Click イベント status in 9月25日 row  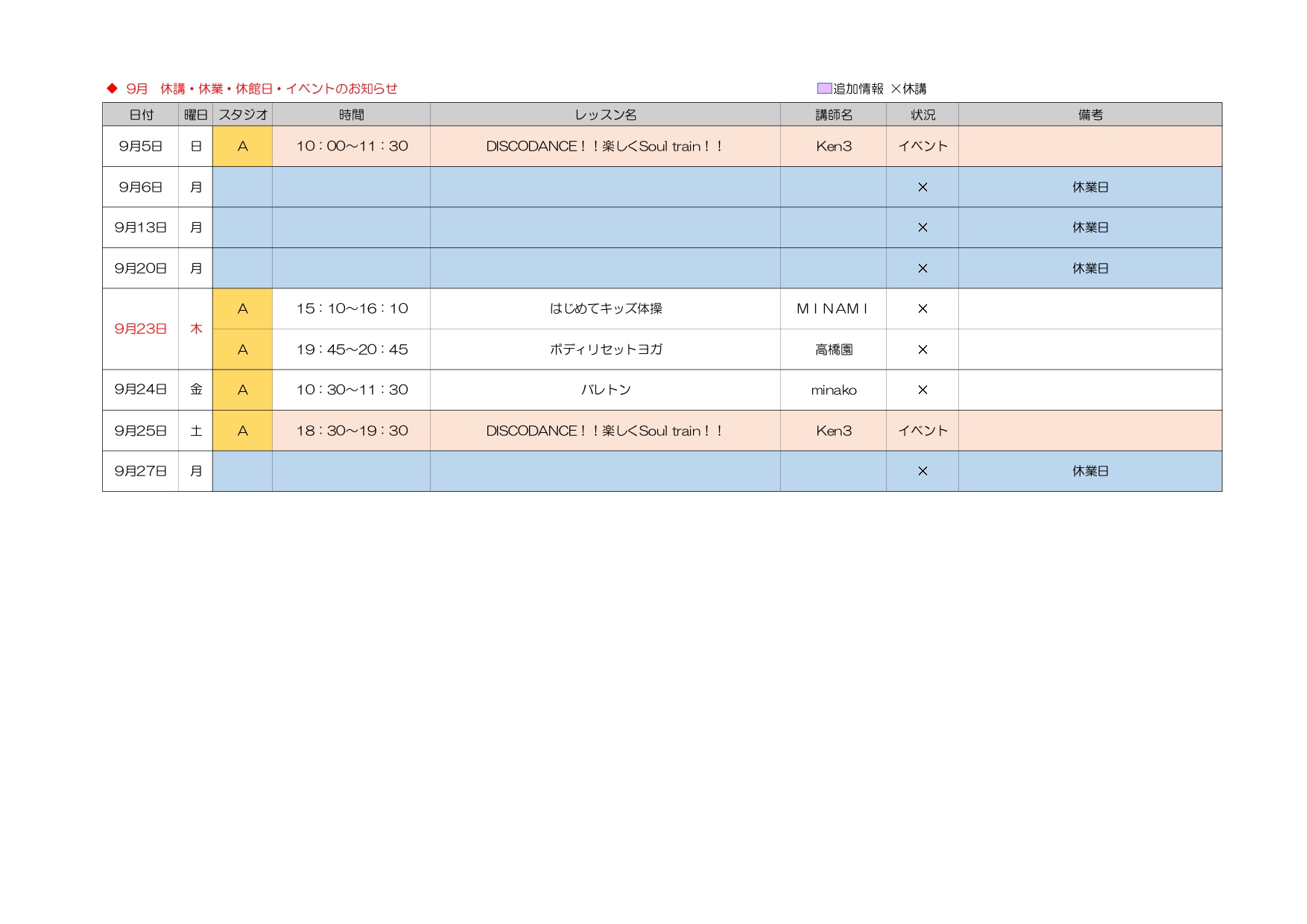tap(923, 431)
